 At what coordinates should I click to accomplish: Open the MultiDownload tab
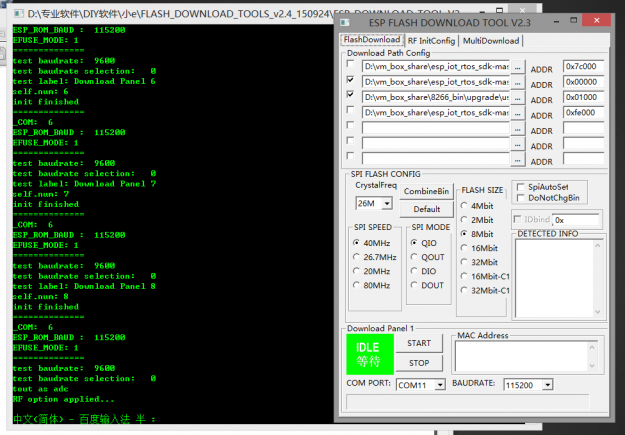pyautogui.click(x=490, y=41)
